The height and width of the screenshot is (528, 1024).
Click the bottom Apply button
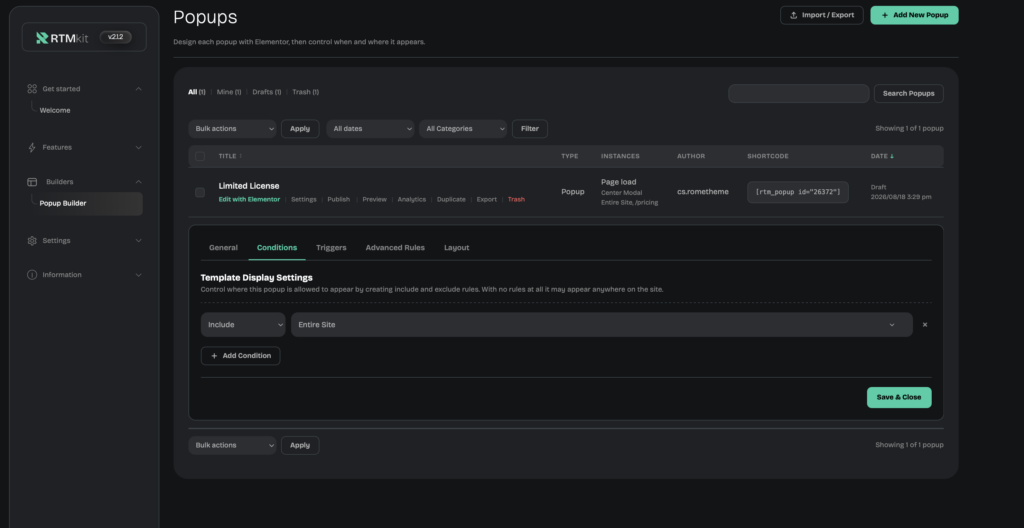[300, 445]
